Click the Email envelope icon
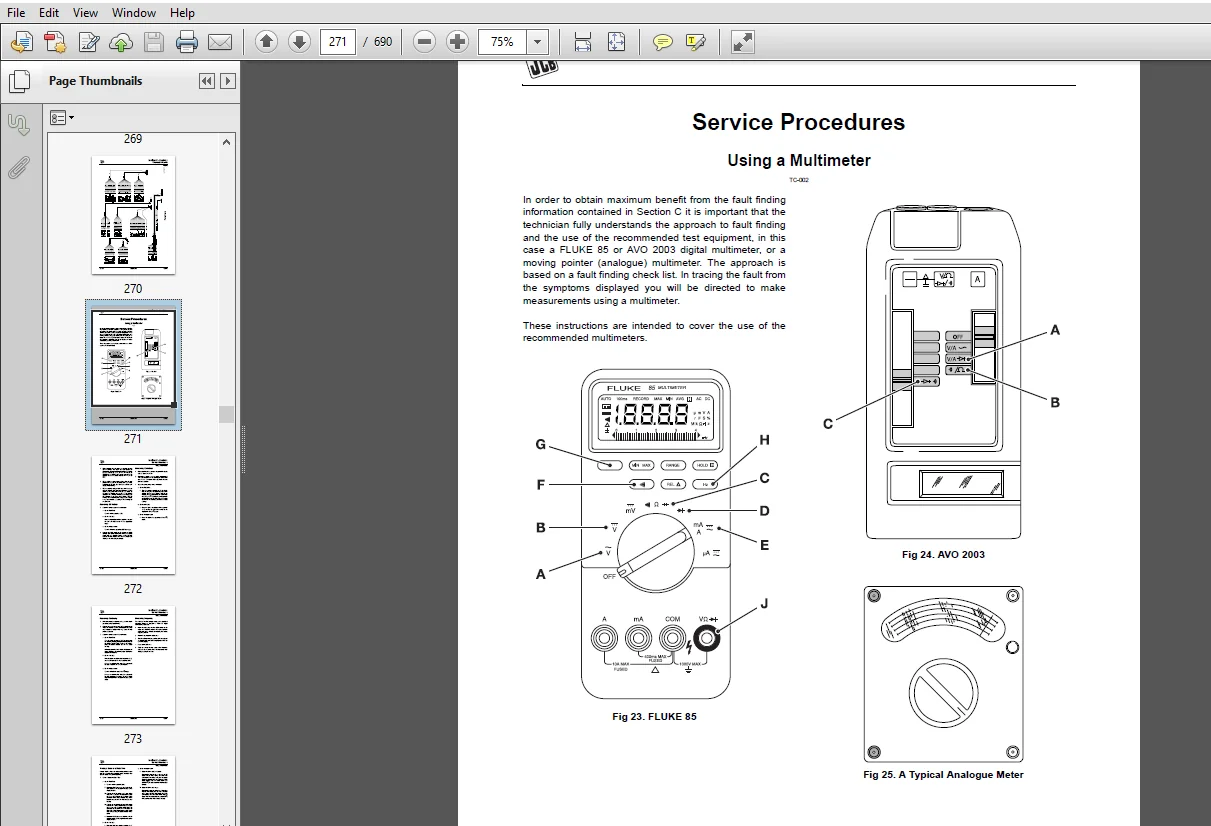Screen dimensions: 1211x826 [x=220, y=42]
